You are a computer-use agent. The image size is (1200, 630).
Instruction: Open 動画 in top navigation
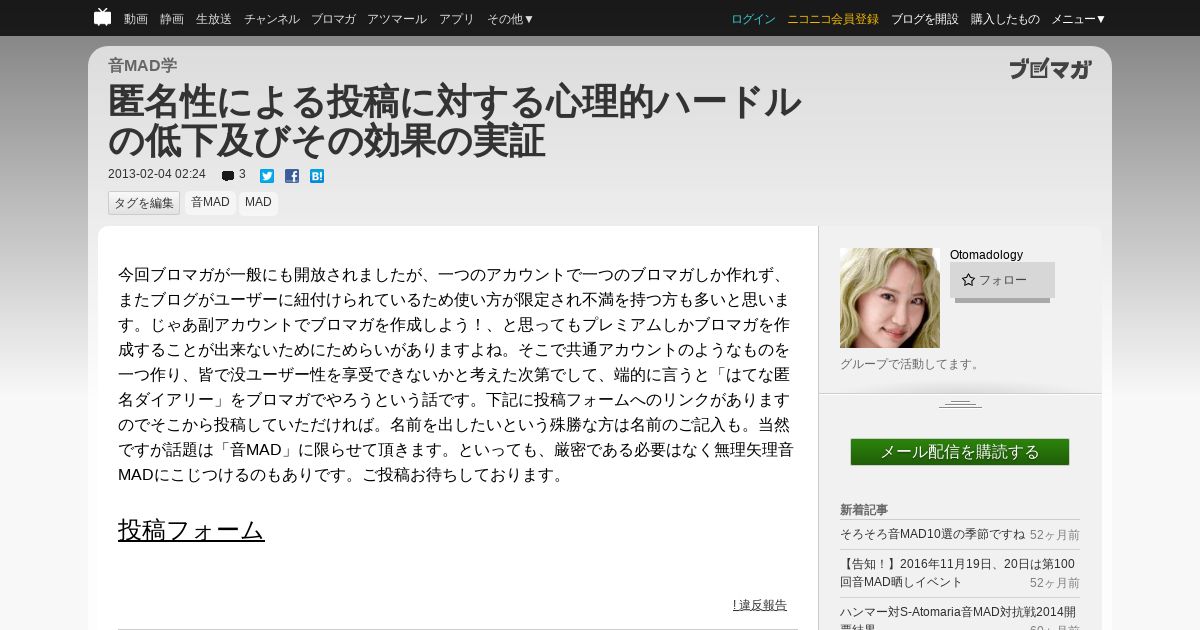136,19
